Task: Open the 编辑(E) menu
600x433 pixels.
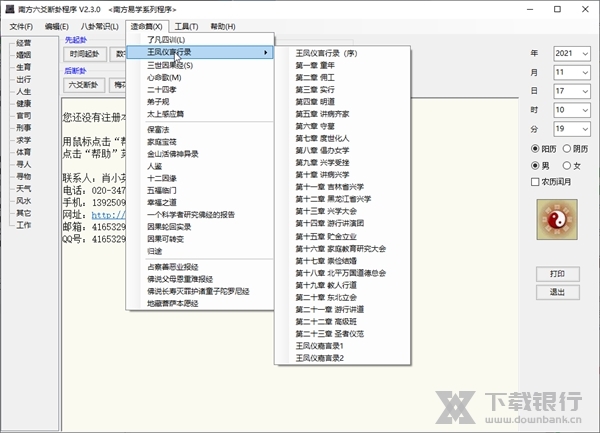Action: click(57, 26)
